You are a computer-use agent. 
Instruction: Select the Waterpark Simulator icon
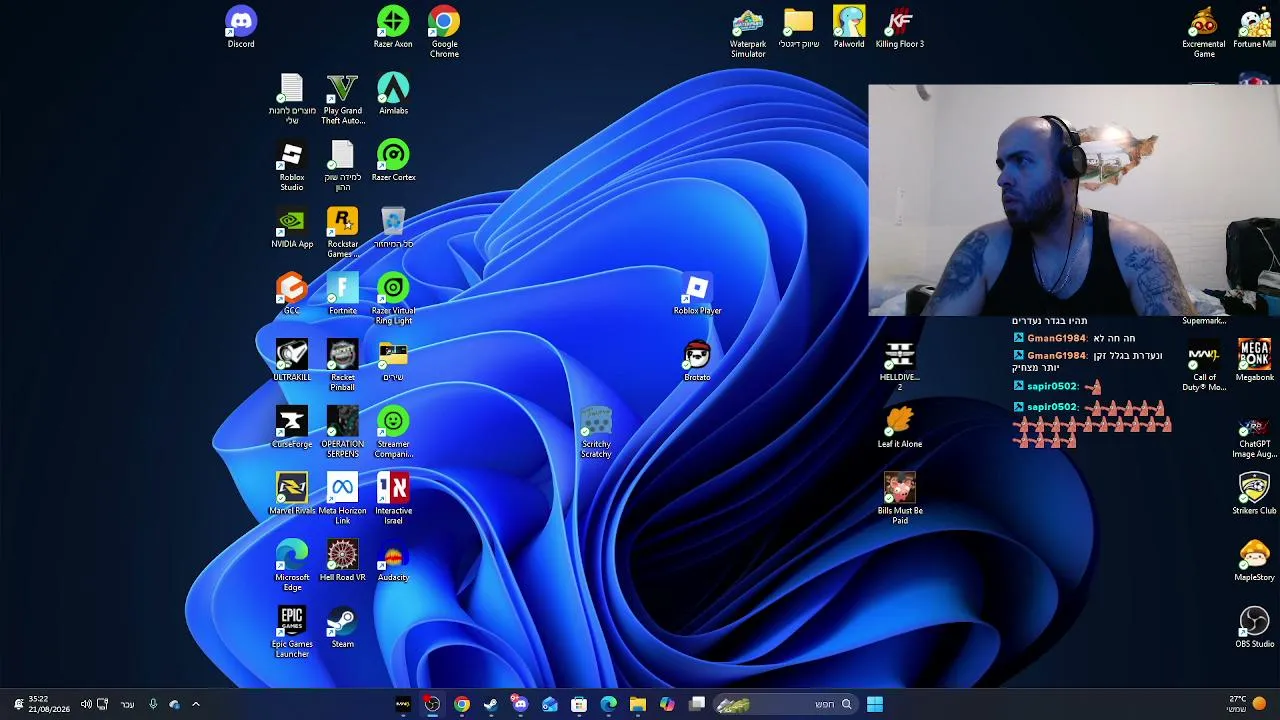pyautogui.click(x=748, y=33)
